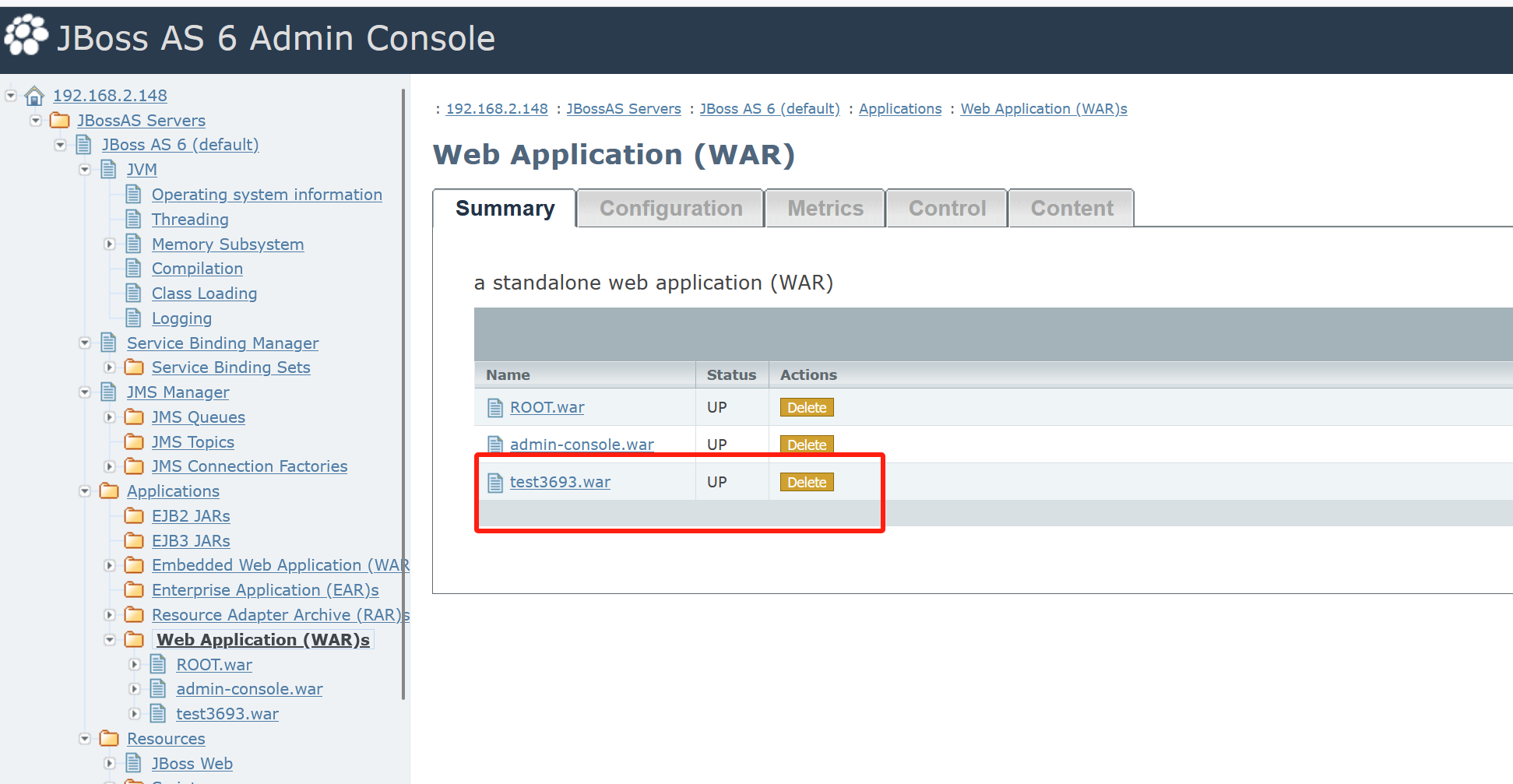Click the Compilation page icon
The image size is (1513, 784).
[x=134, y=268]
